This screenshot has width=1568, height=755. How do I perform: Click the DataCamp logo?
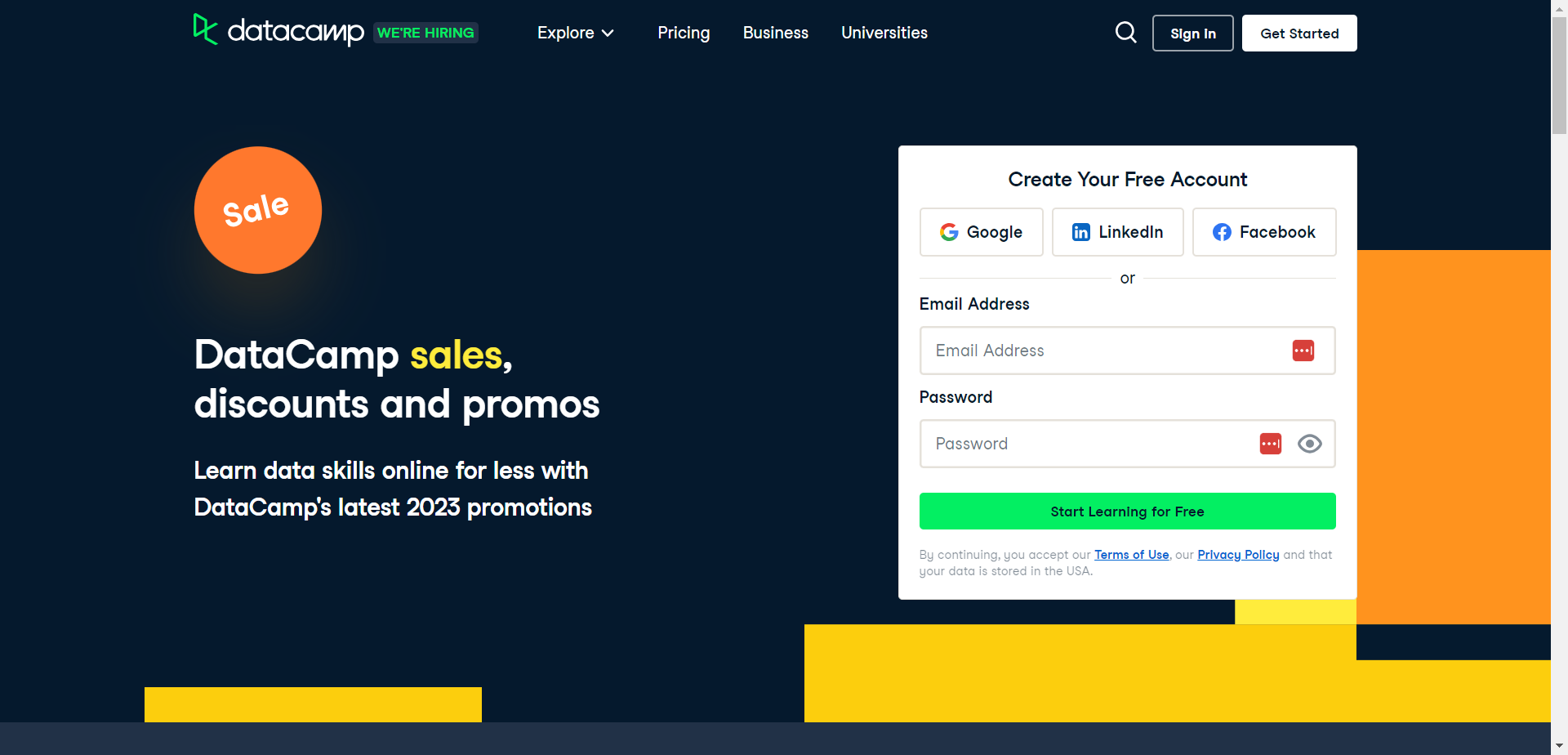278,31
